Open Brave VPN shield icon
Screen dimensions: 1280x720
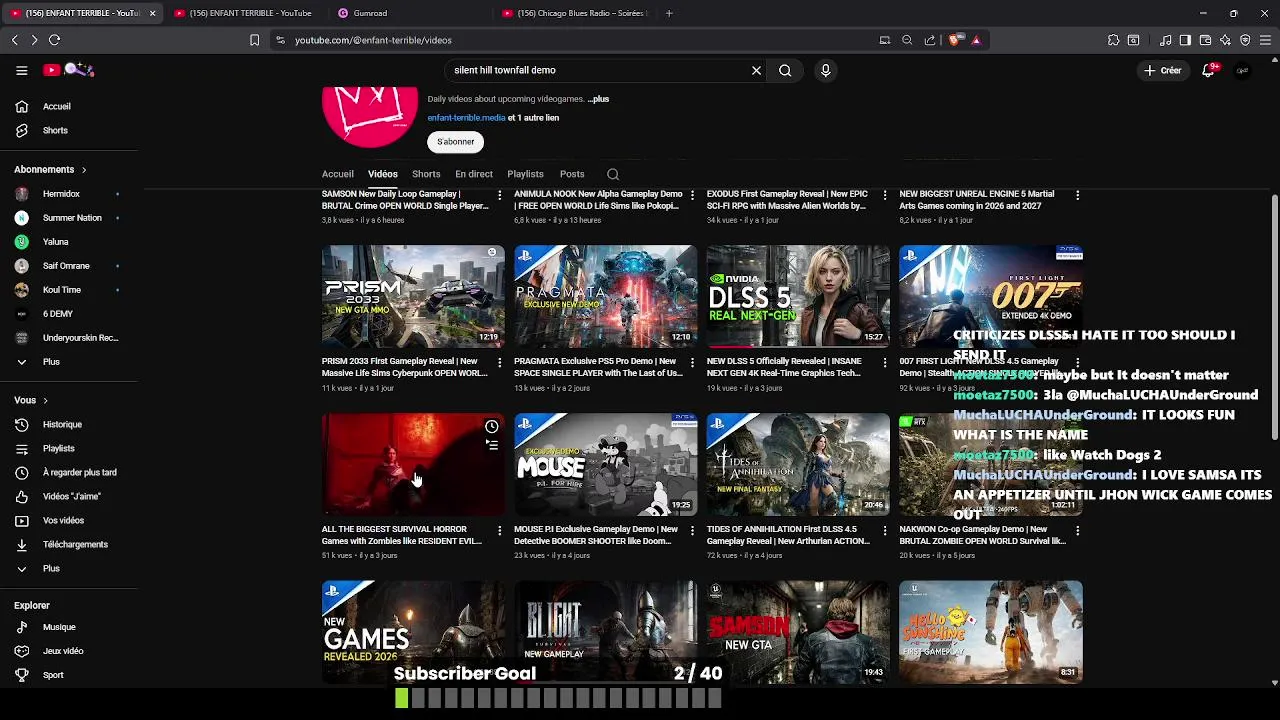pos(1245,40)
